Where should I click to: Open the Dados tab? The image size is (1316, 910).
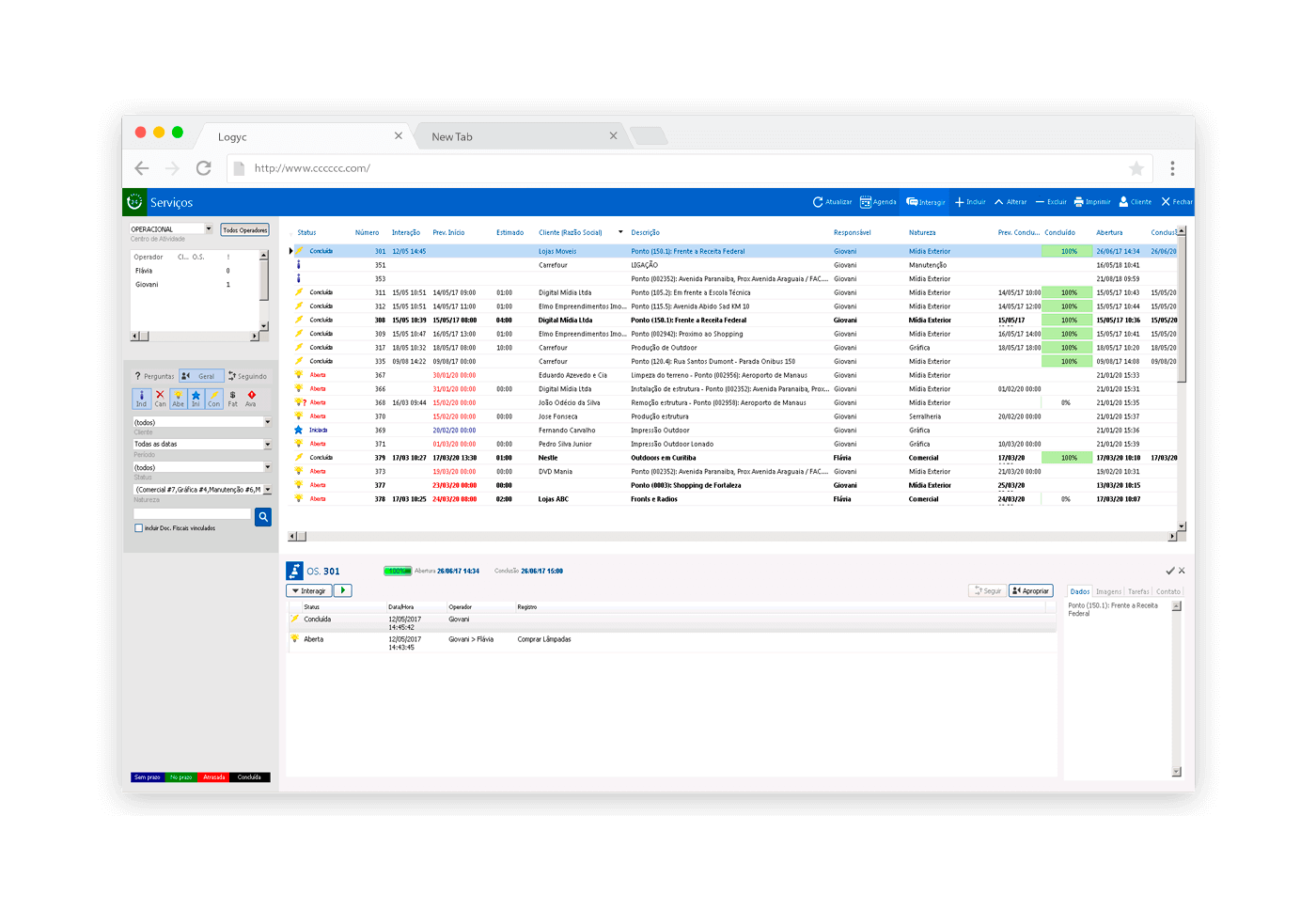point(1080,591)
